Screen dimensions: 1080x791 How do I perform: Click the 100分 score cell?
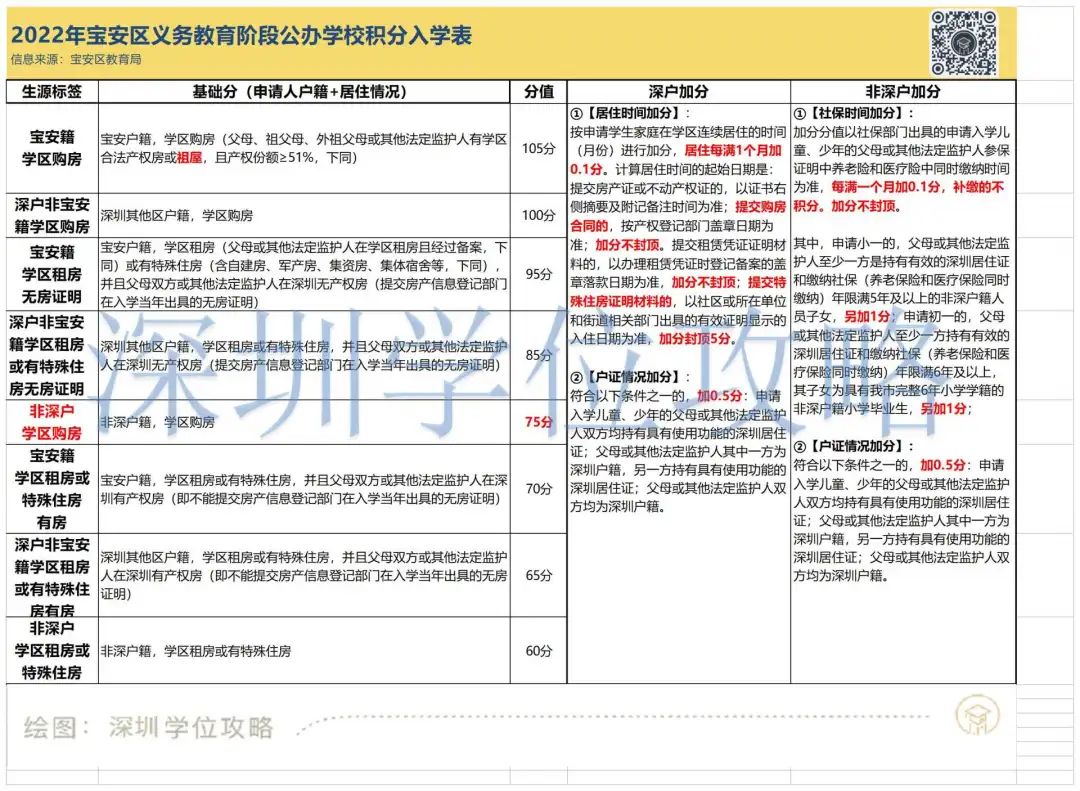click(x=539, y=216)
